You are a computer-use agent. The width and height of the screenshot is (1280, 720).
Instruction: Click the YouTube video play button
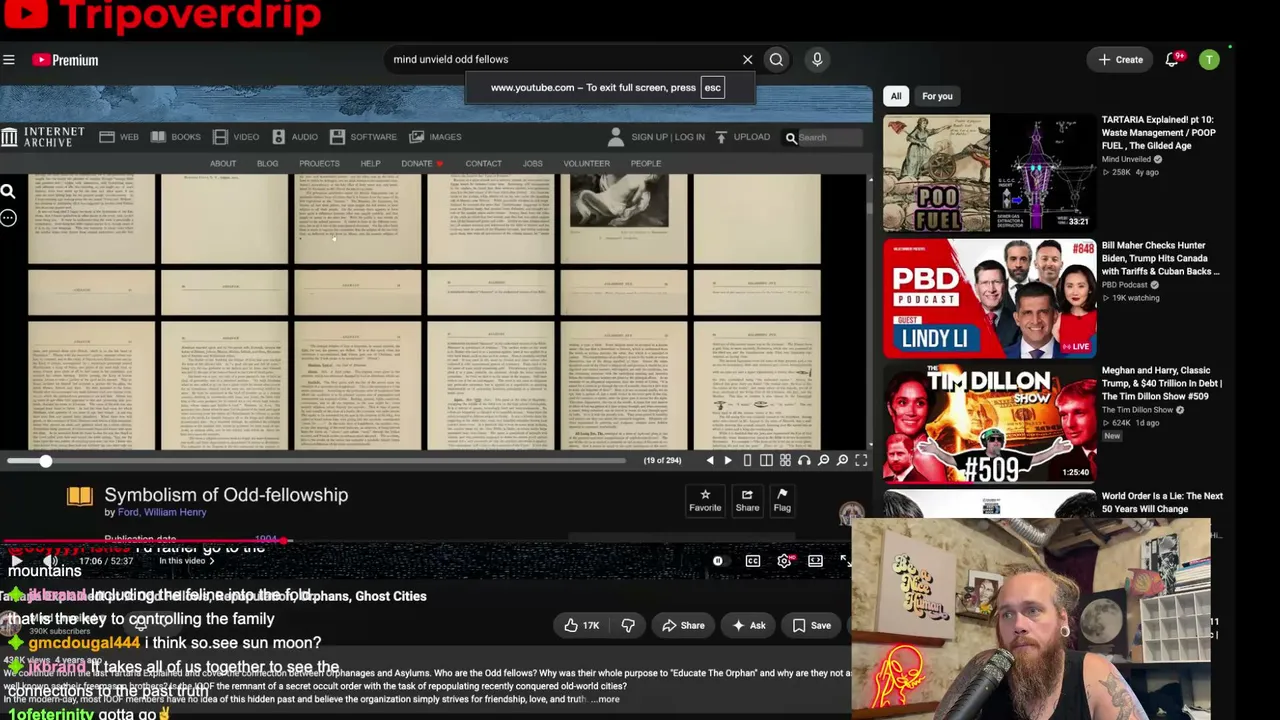coord(16,561)
